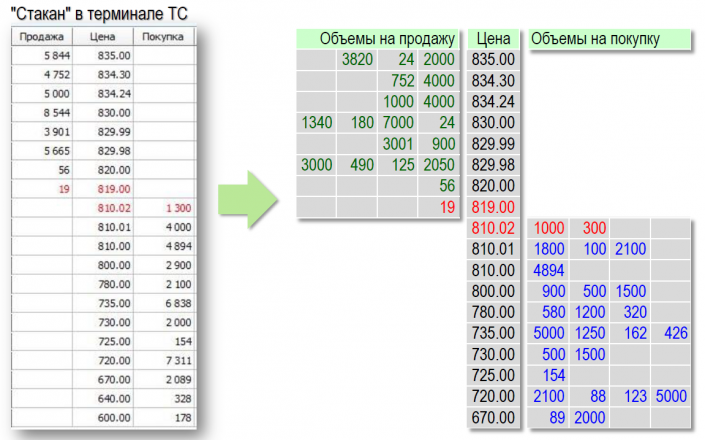
Task: Select the red 1000 buy order cell
Action: pos(550,228)
